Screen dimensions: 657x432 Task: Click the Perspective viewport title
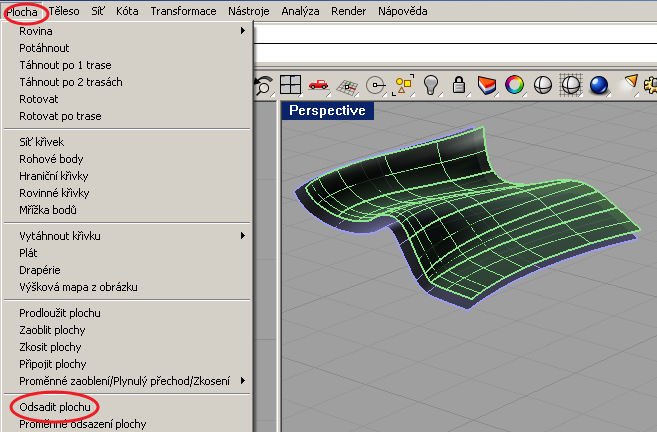(x=327, y=111)
